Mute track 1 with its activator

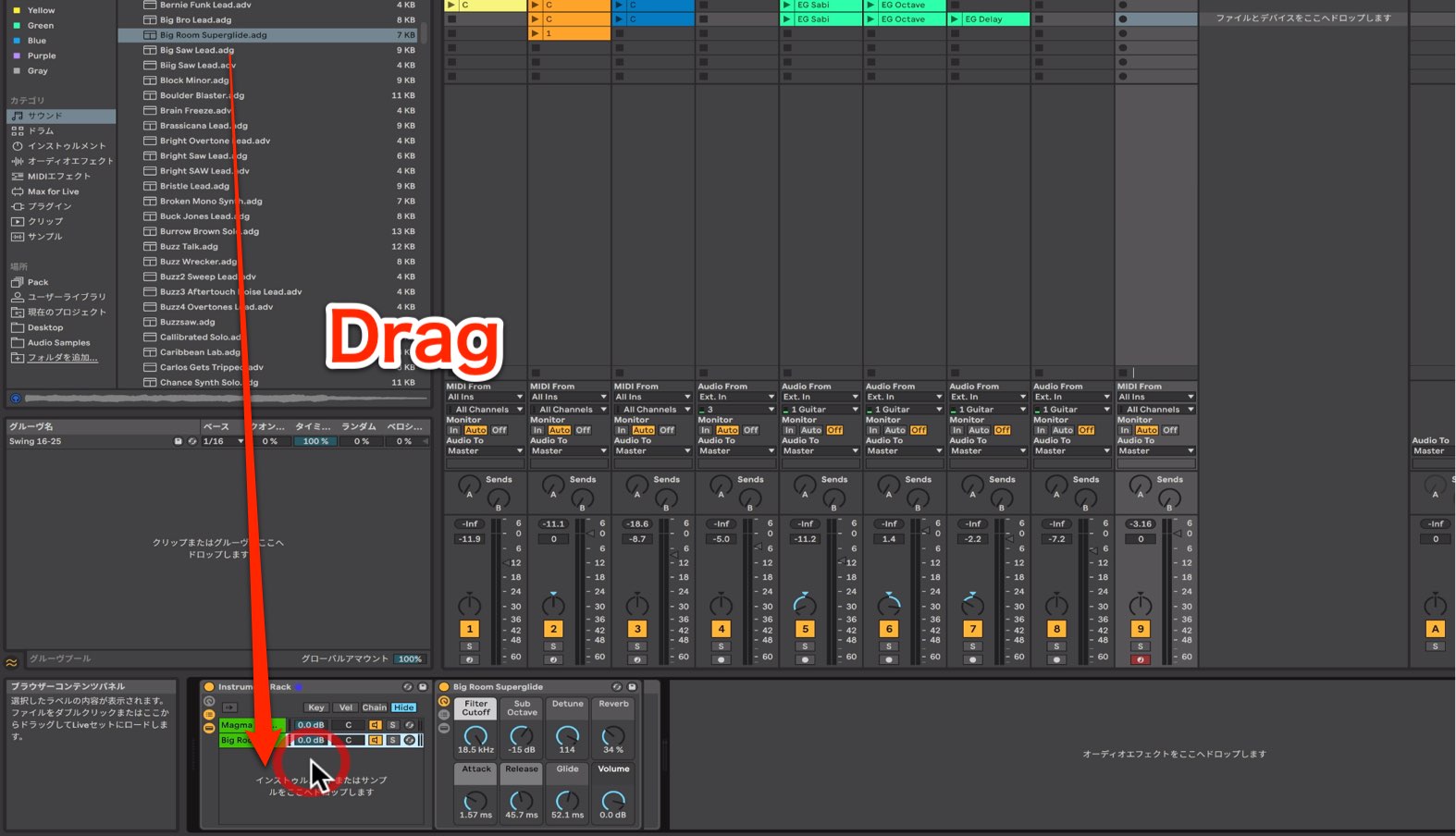point(469,629)
